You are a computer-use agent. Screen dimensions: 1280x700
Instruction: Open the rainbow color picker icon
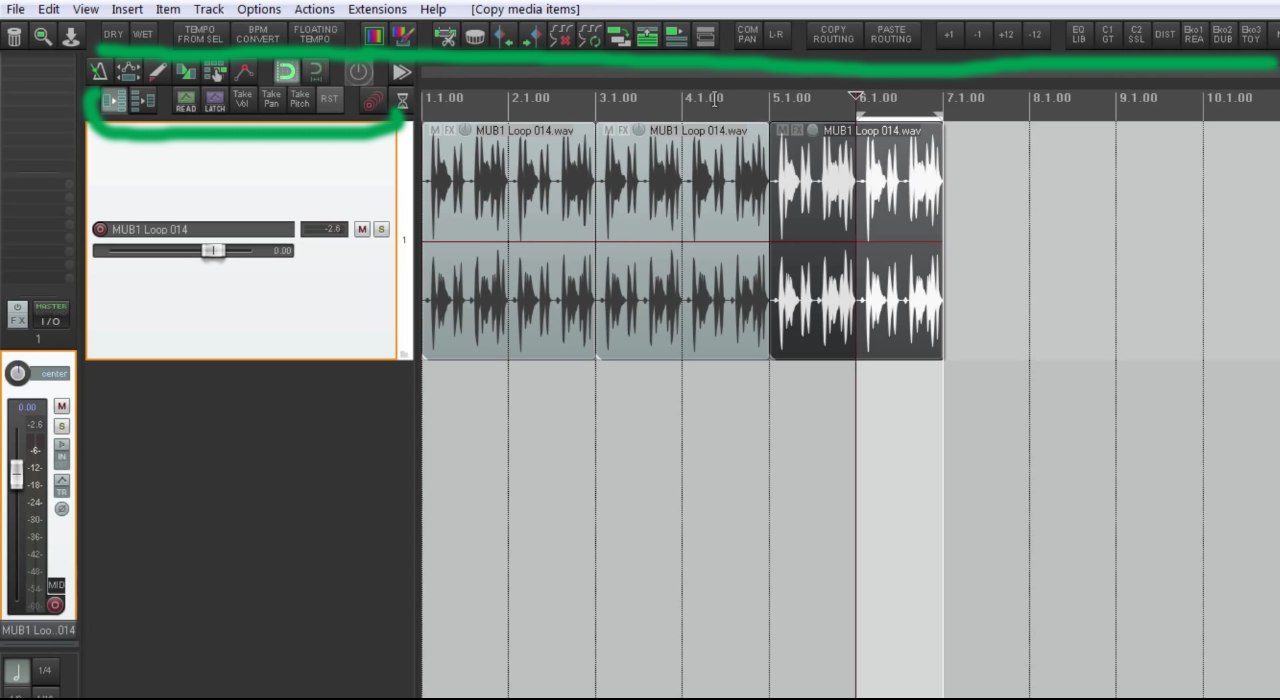(374, 36)
